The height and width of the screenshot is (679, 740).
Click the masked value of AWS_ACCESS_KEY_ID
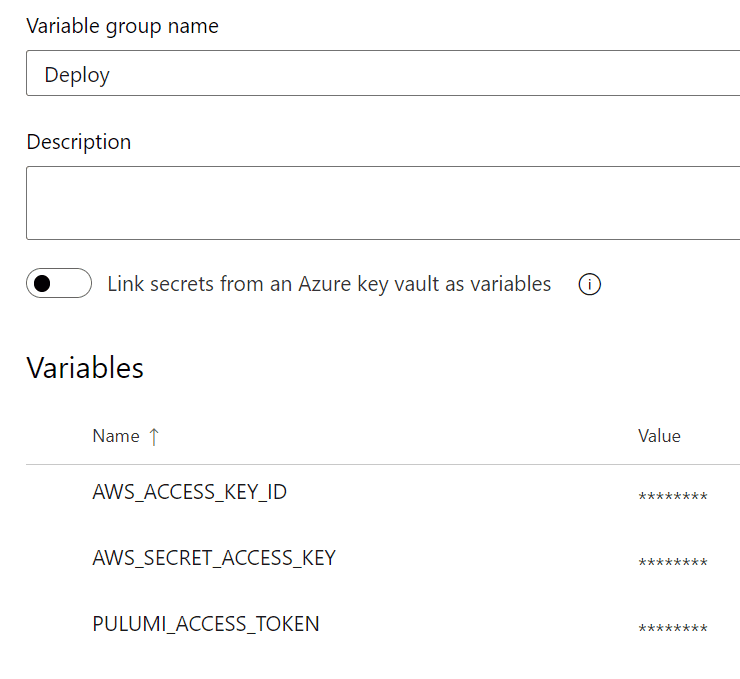click(x=673, y=495)
